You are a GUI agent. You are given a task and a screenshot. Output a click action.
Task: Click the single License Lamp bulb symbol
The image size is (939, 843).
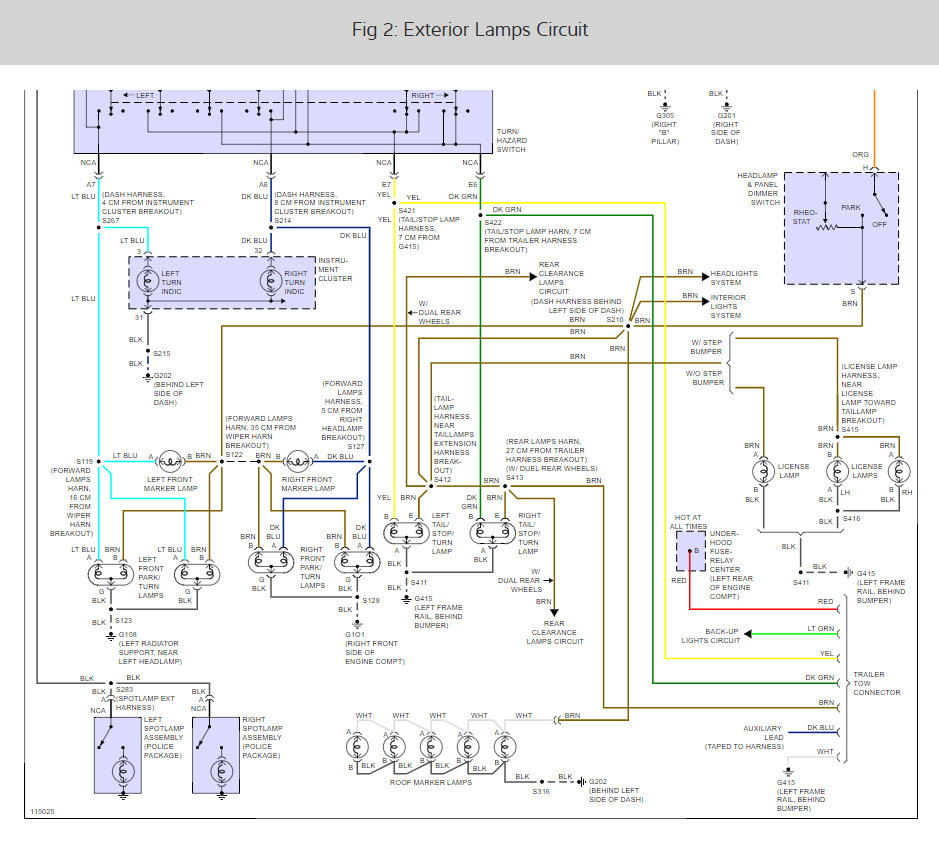[764, 471]
